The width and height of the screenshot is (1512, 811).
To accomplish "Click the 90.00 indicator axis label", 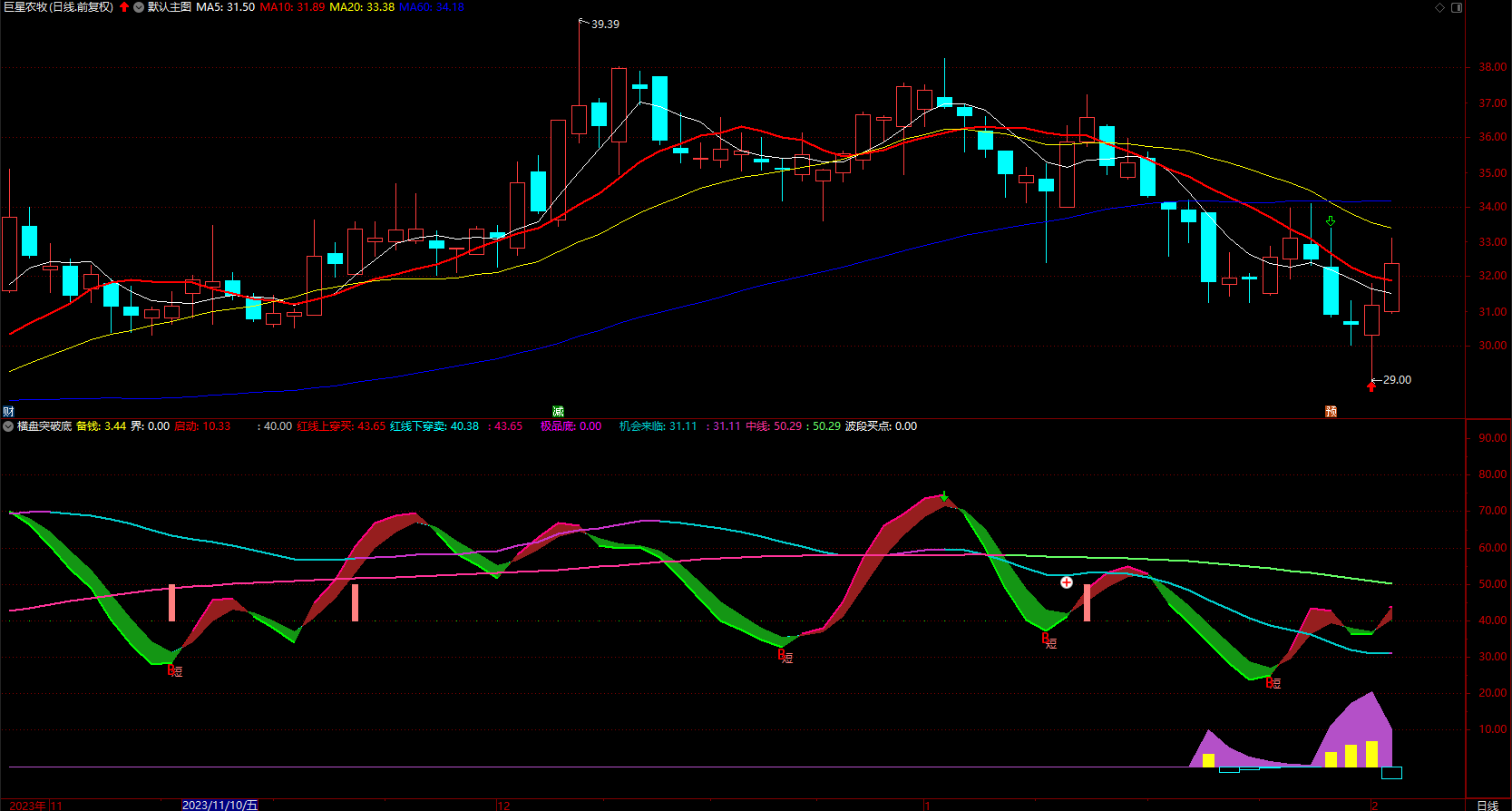I will tap(1493, 438).
